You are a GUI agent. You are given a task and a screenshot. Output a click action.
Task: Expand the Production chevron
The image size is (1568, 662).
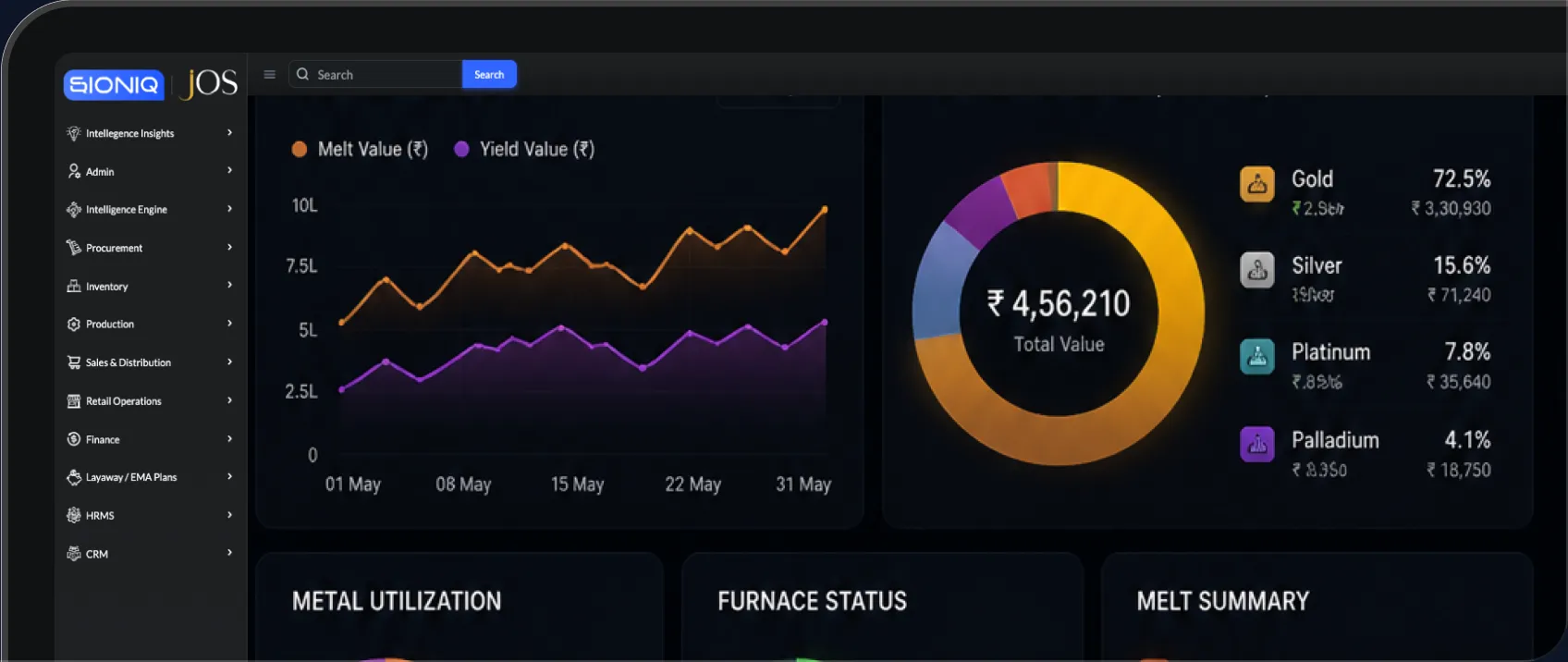pos(229,324)
